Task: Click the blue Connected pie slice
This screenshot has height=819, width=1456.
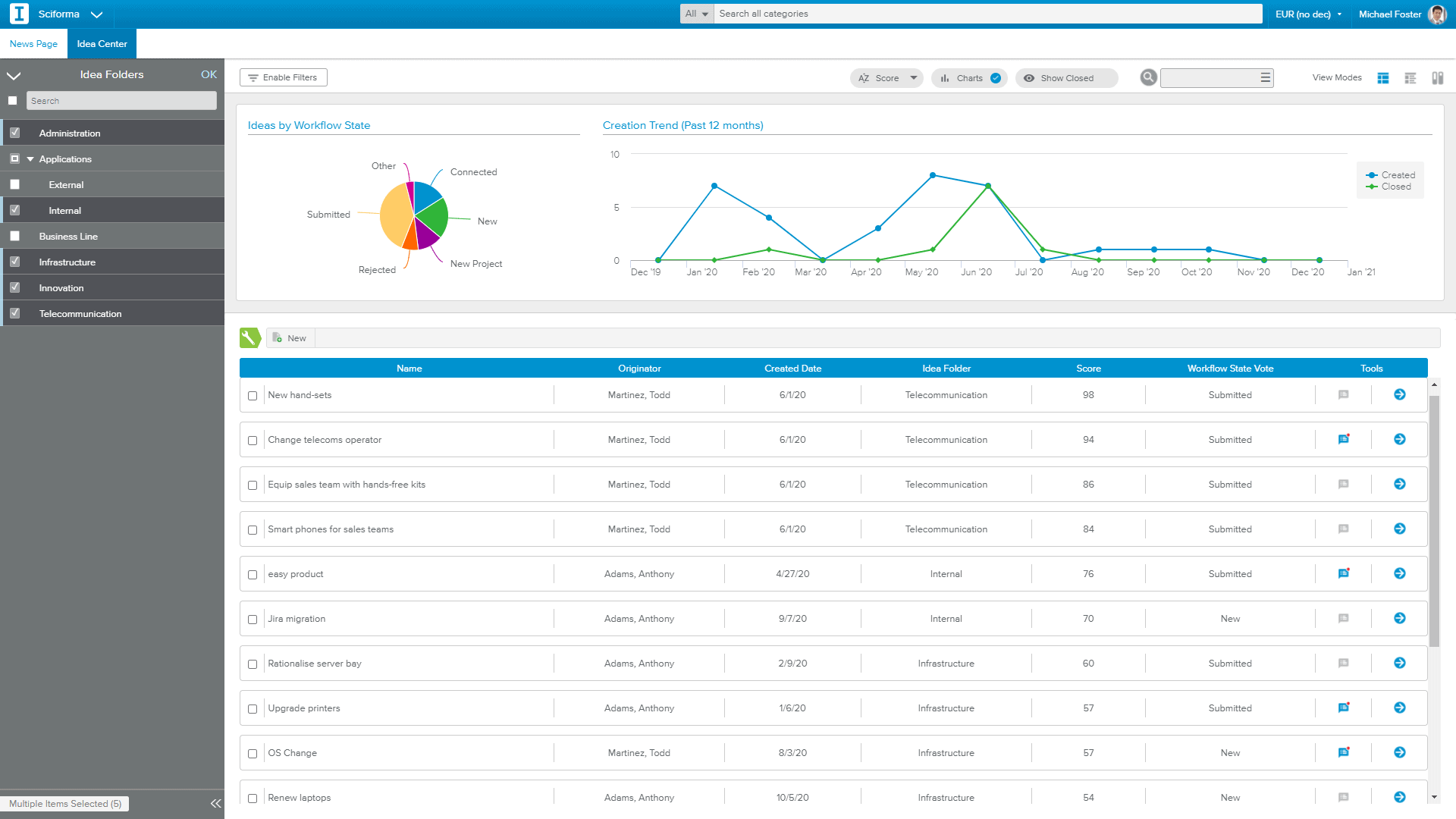Action: click(426, 196)
